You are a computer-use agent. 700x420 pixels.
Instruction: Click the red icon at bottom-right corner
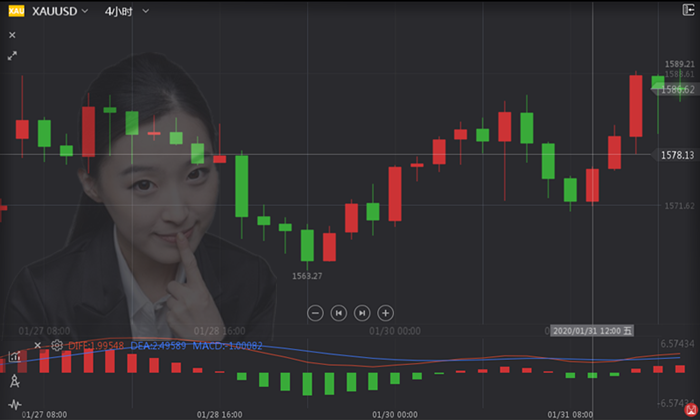[692, 410]
